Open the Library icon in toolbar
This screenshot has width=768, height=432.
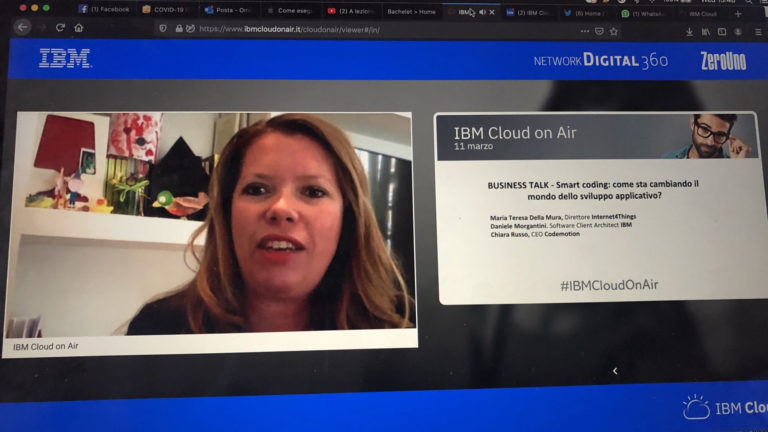point(706,32)
